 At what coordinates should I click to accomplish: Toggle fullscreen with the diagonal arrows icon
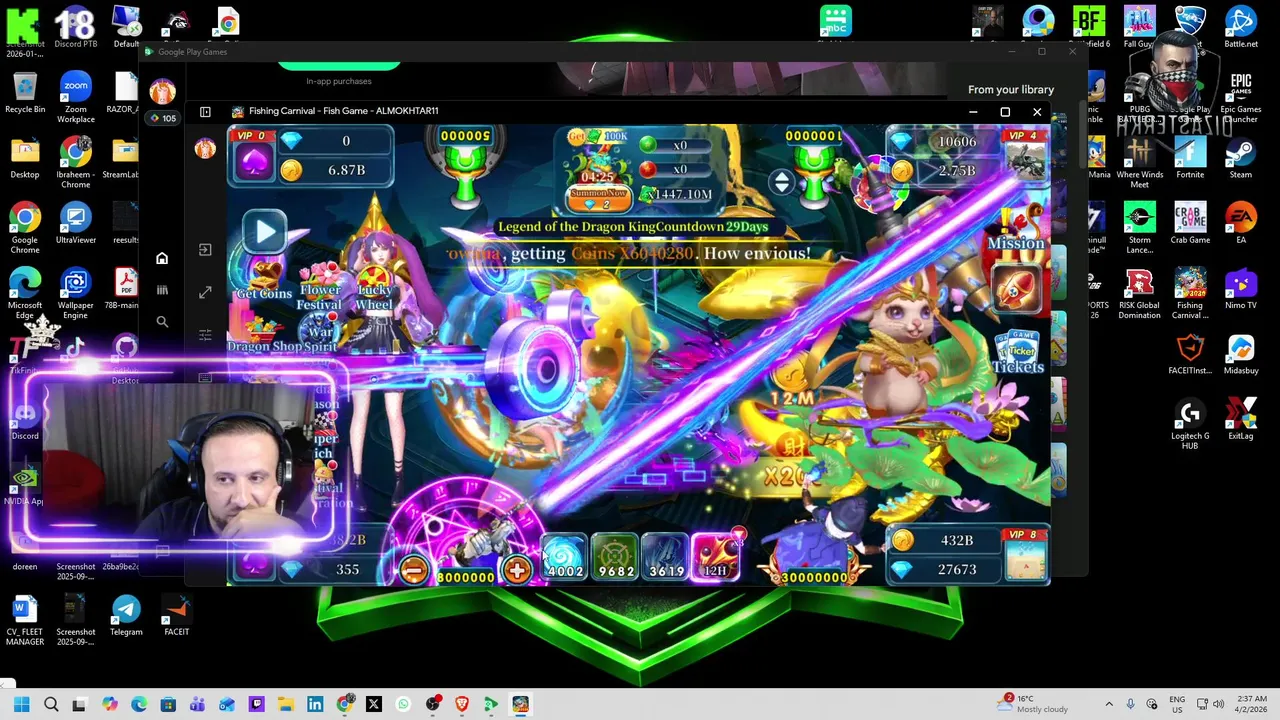205,292
